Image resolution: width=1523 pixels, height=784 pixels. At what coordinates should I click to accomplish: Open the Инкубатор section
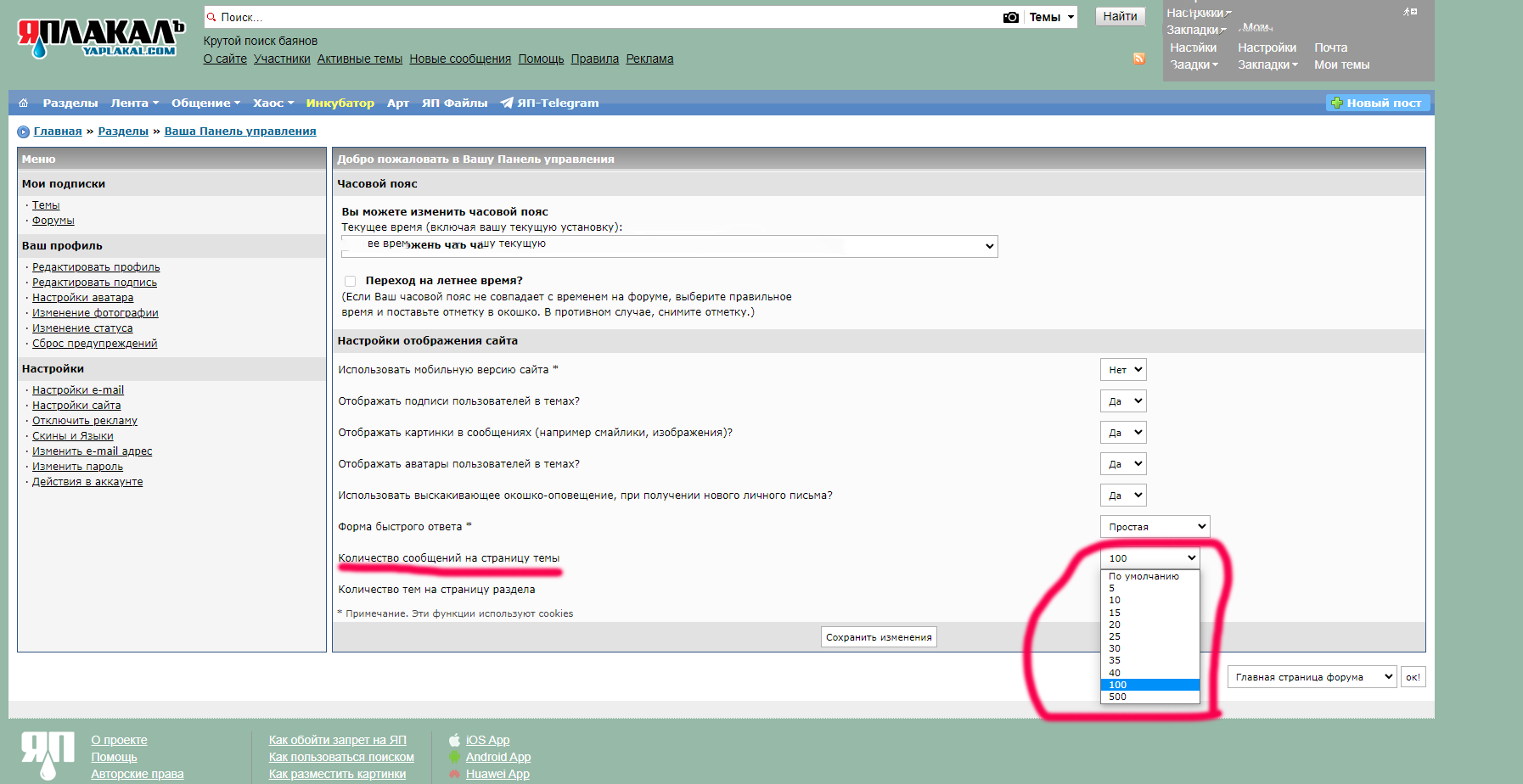click(x=340, y=103)
